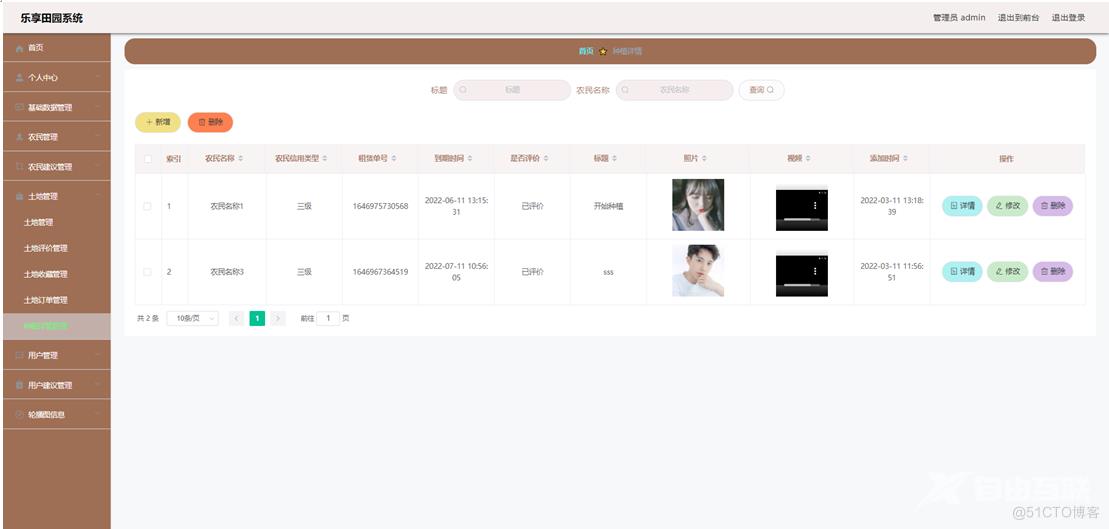
Task: Click search icon inside 农民名称 field
Action: 626,91
